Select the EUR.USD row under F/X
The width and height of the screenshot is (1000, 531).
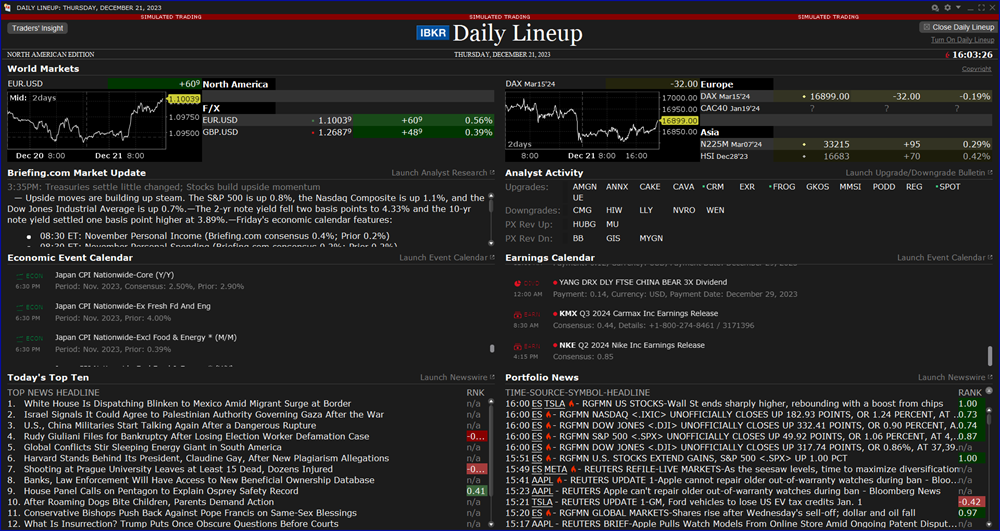coord(348,120)
